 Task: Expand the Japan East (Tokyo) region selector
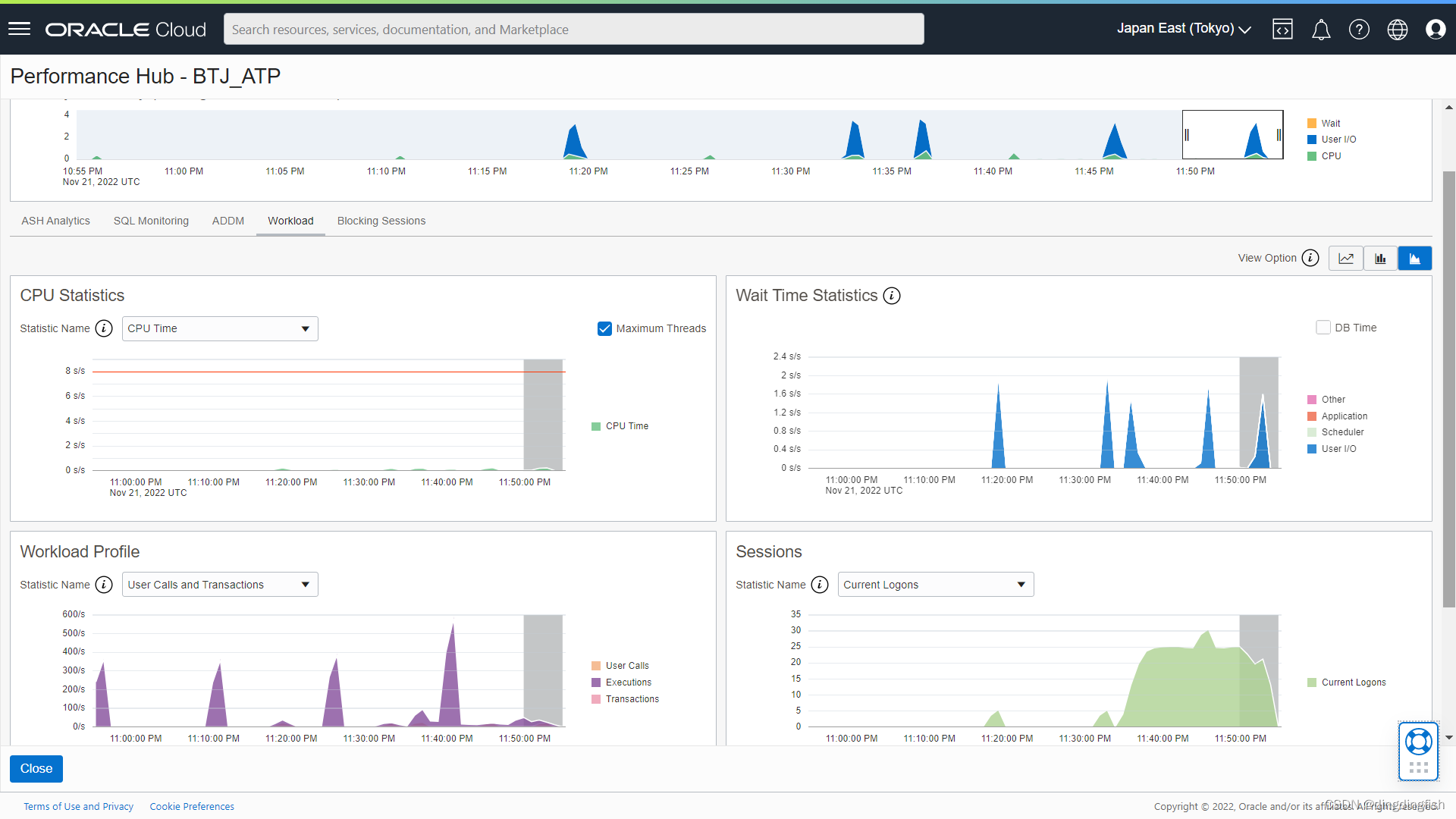tap(1184, 29)
